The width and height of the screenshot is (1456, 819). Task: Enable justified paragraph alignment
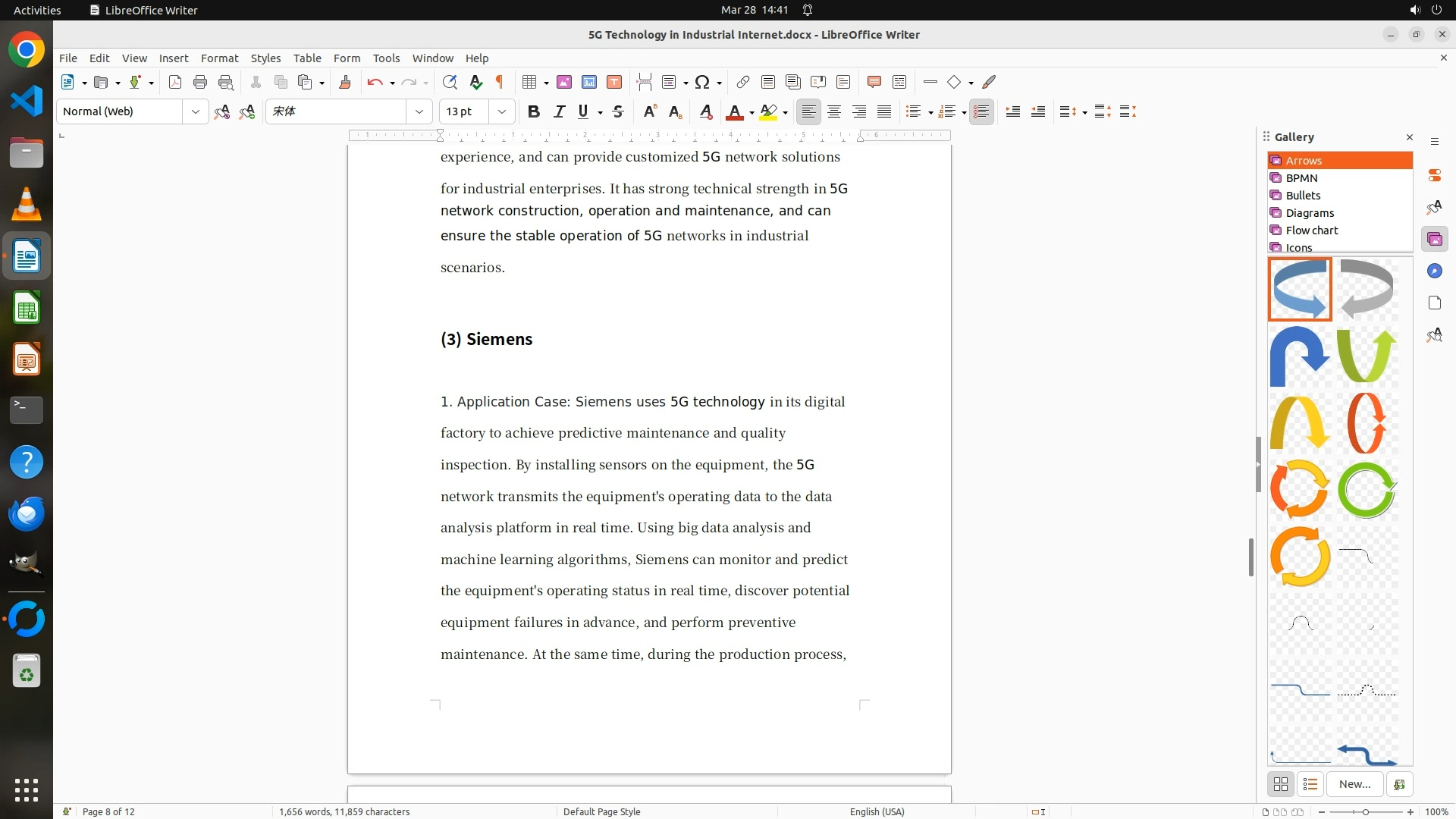click(x=884, y=111)
